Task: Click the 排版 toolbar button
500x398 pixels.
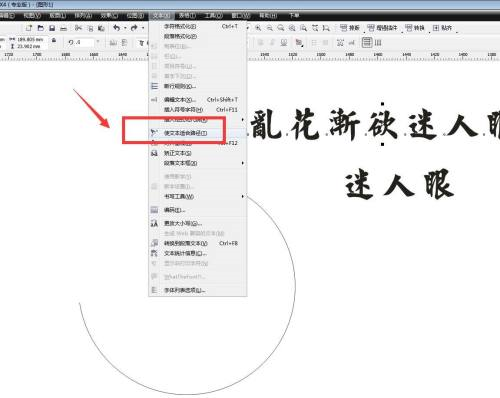Action: [x=350, y=28]
